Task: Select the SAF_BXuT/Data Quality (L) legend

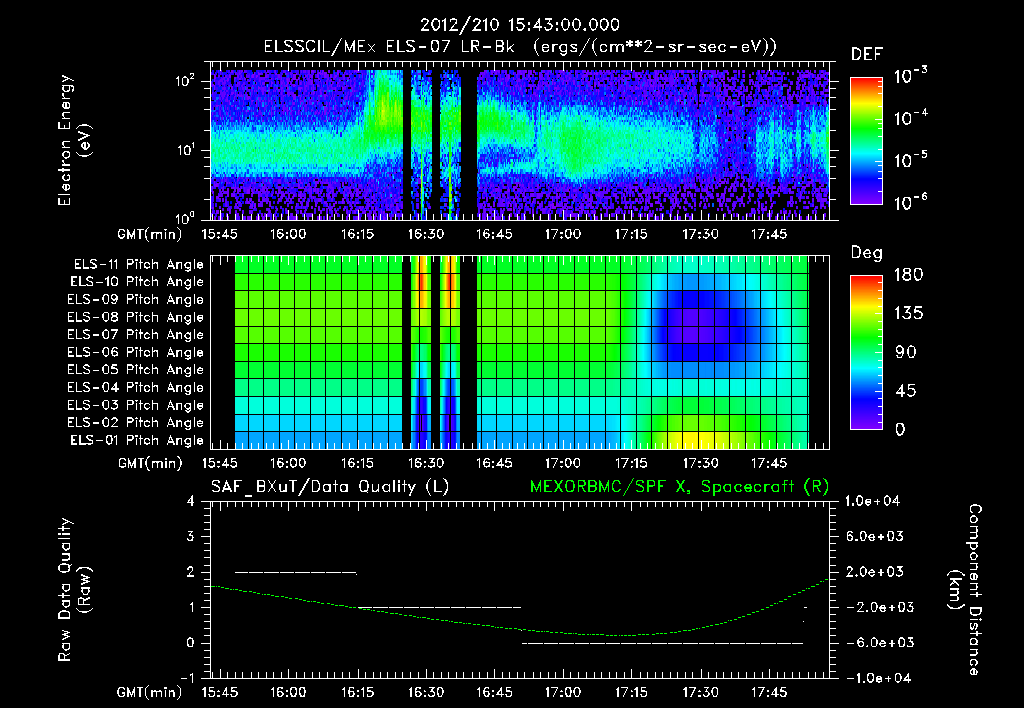Action: coord(330,487)
